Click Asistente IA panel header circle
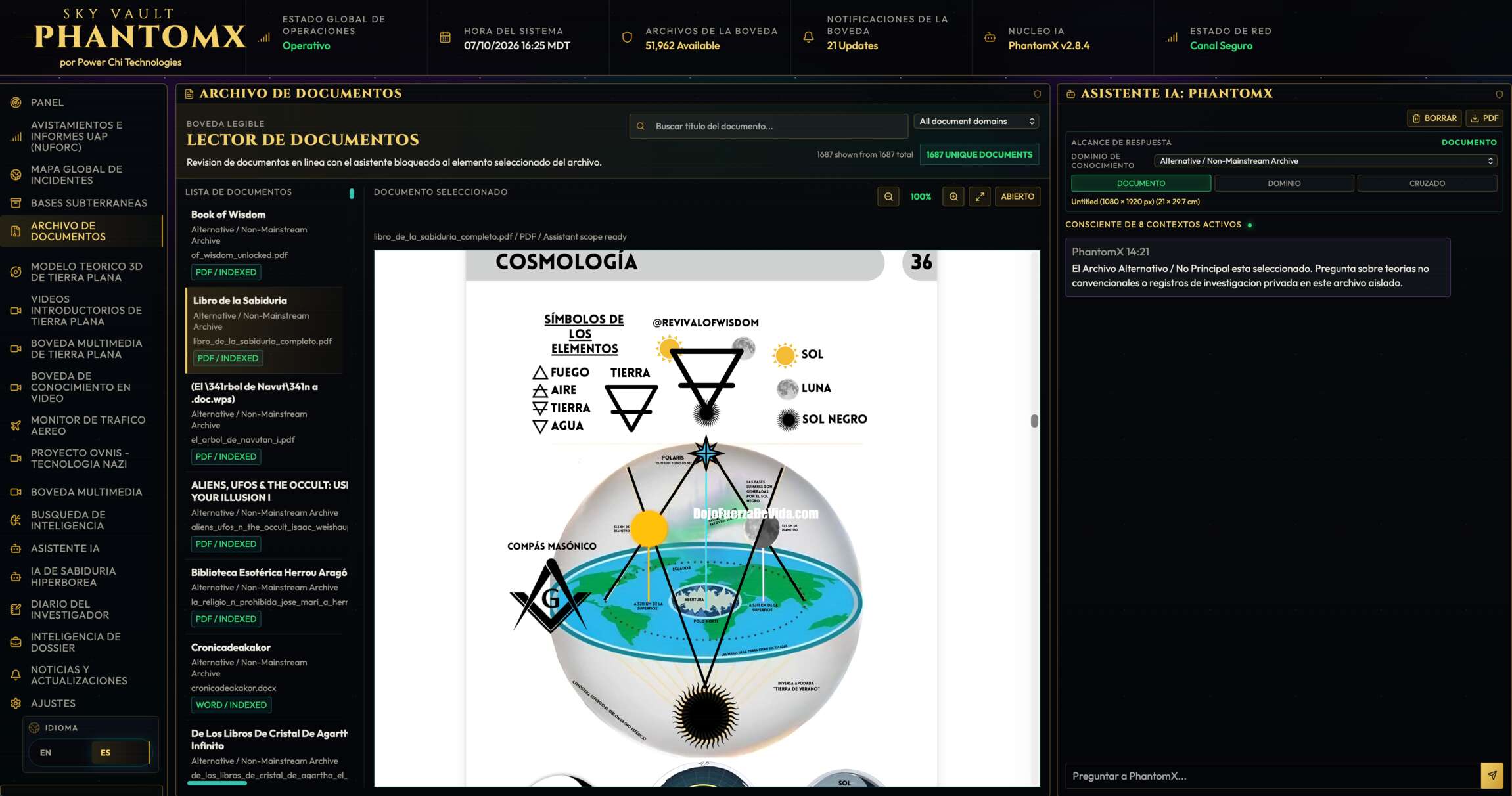 coord(1499,94)
